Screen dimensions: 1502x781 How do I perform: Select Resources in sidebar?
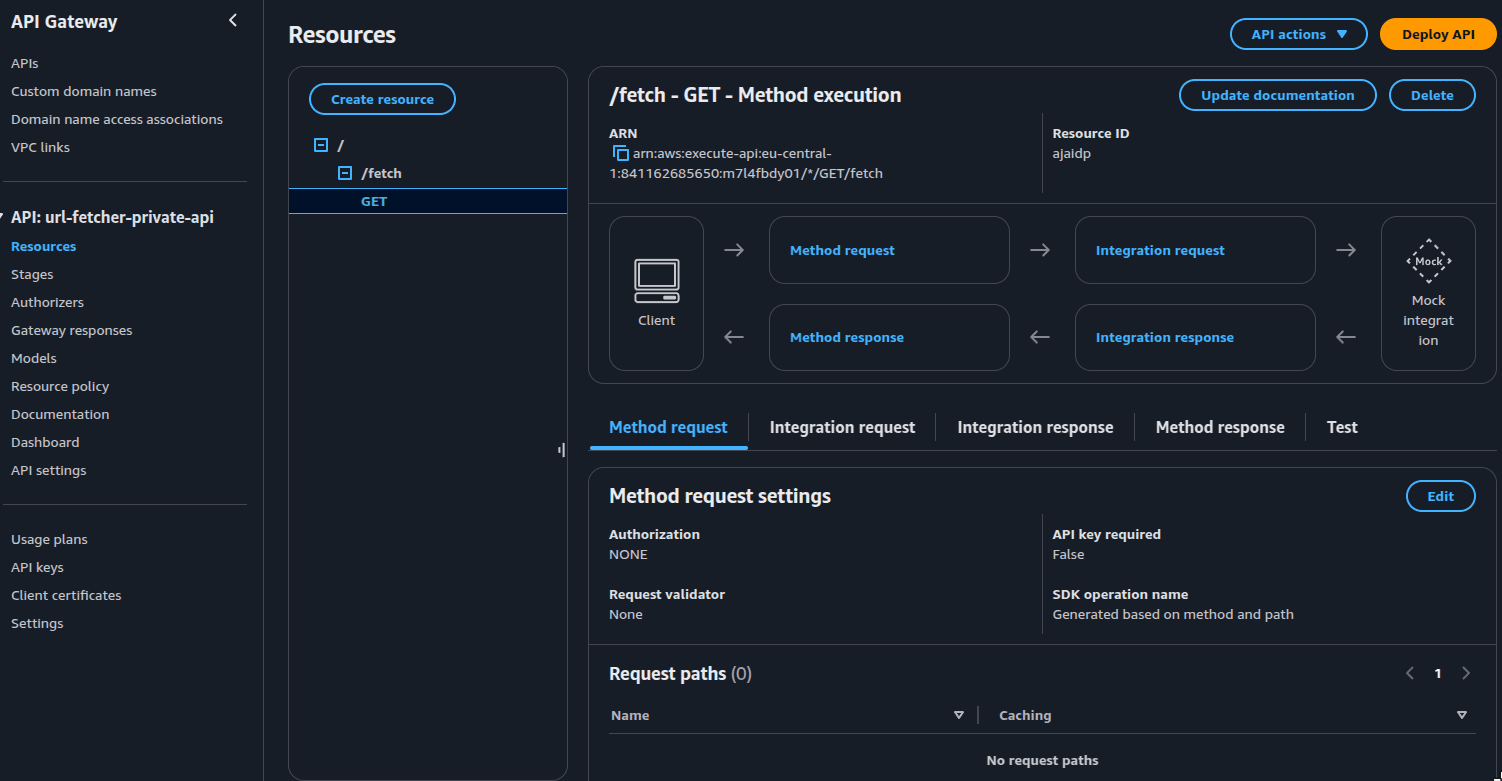[x=44, y=246]
